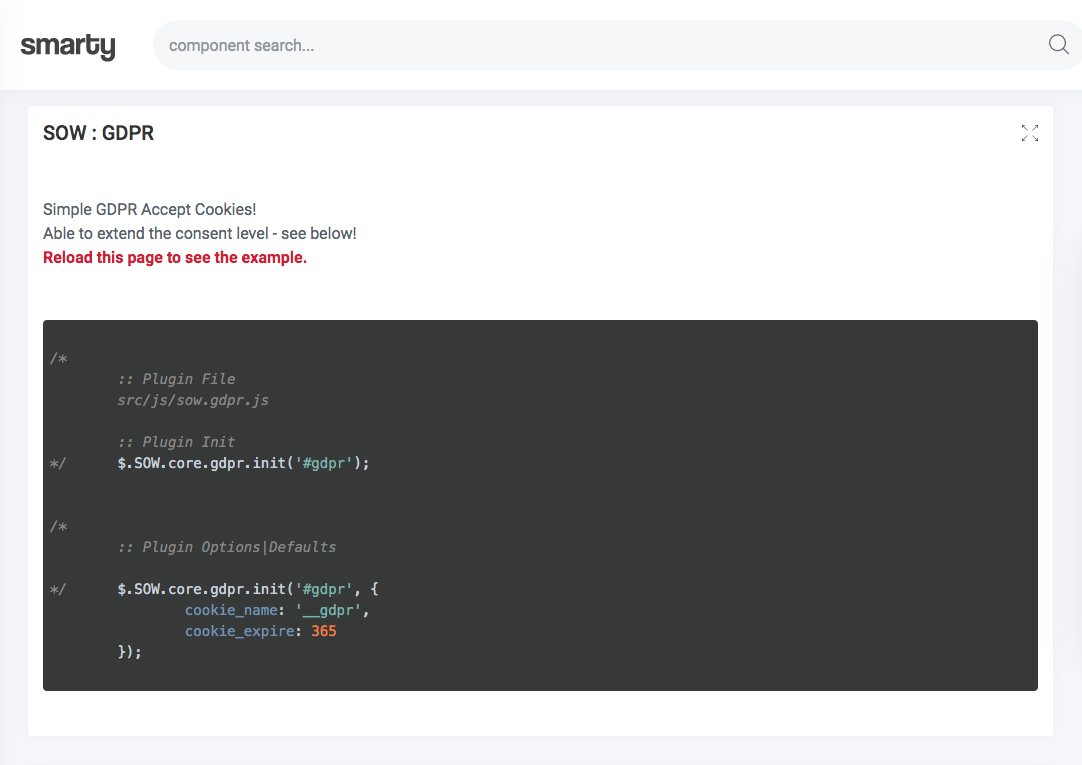Screen dimensions: 1082x765
Task: Click the magnifying glass search icon
Action: (1058, 45)
